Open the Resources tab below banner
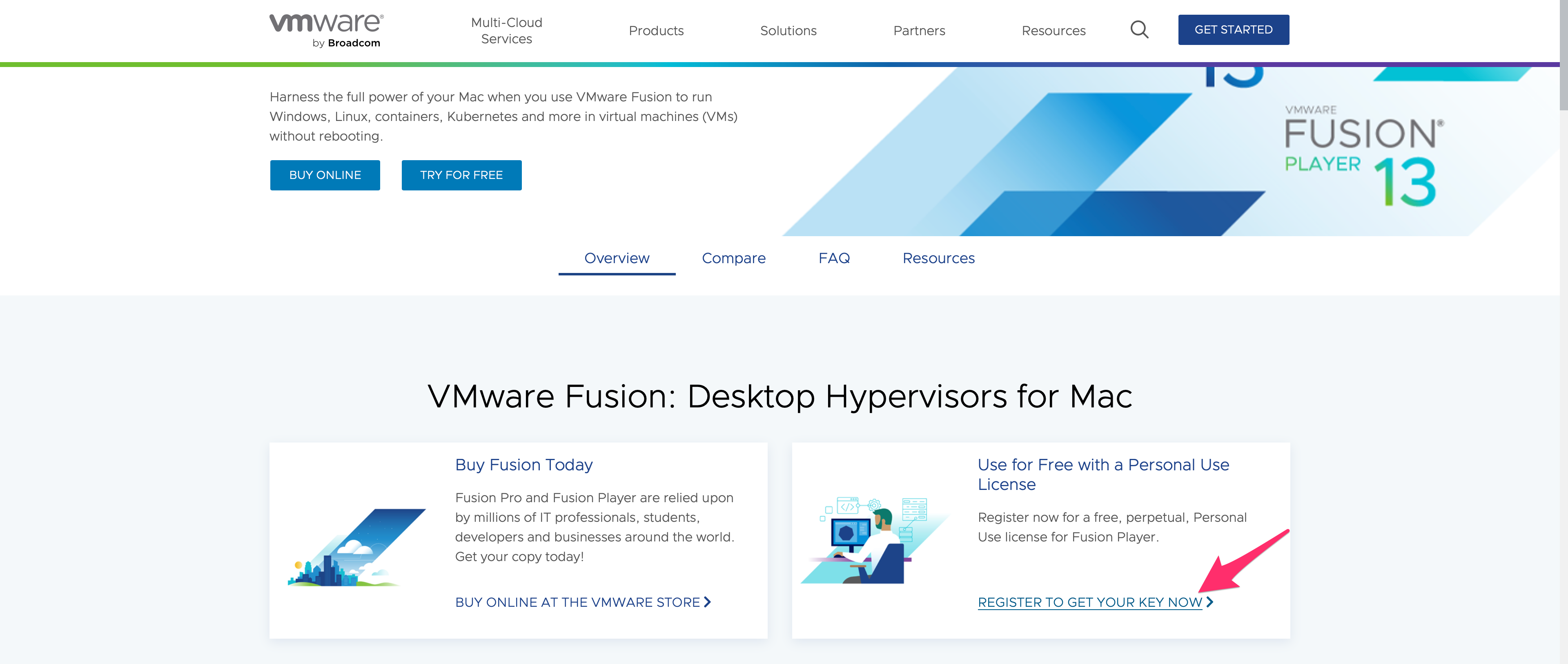Screen dimensions: 1568x664 pyautogui.click(x=939, y=258)
